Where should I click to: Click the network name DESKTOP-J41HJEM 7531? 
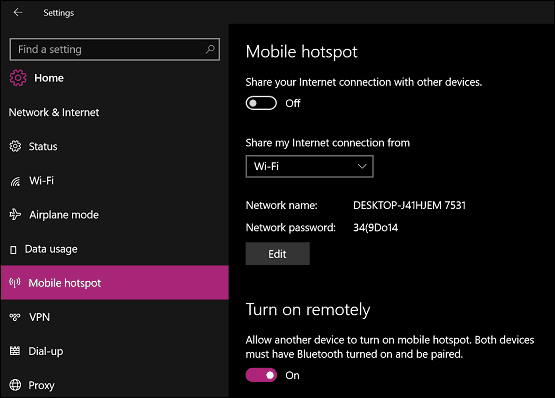(x=410, y=205)
